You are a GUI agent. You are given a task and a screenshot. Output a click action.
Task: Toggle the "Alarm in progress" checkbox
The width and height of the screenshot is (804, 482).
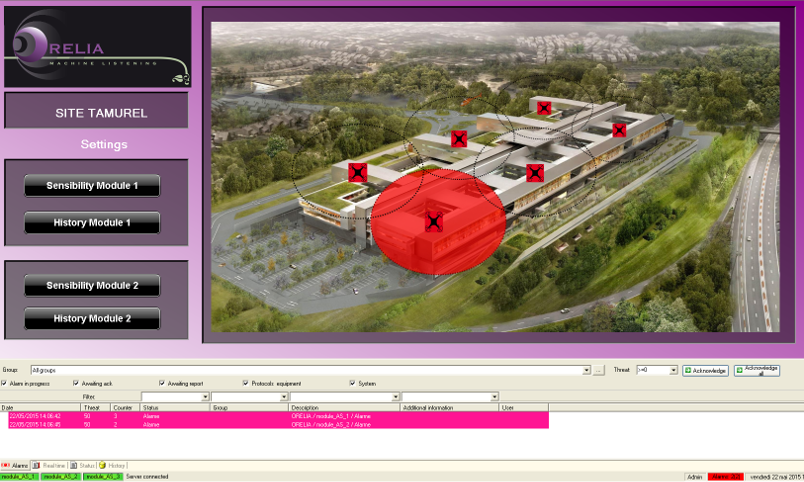[x=4, y=383]
